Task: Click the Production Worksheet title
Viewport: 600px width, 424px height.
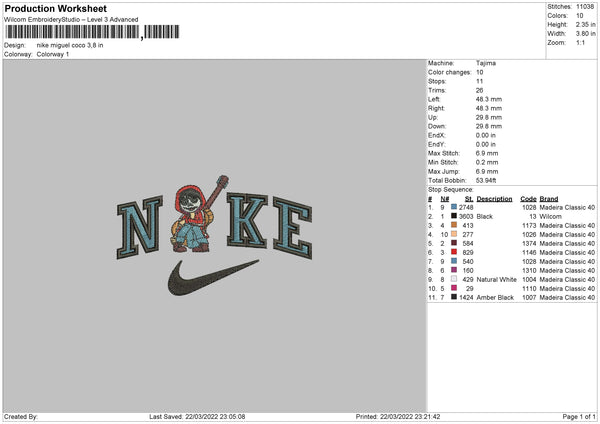Action: tap(55, 8)
